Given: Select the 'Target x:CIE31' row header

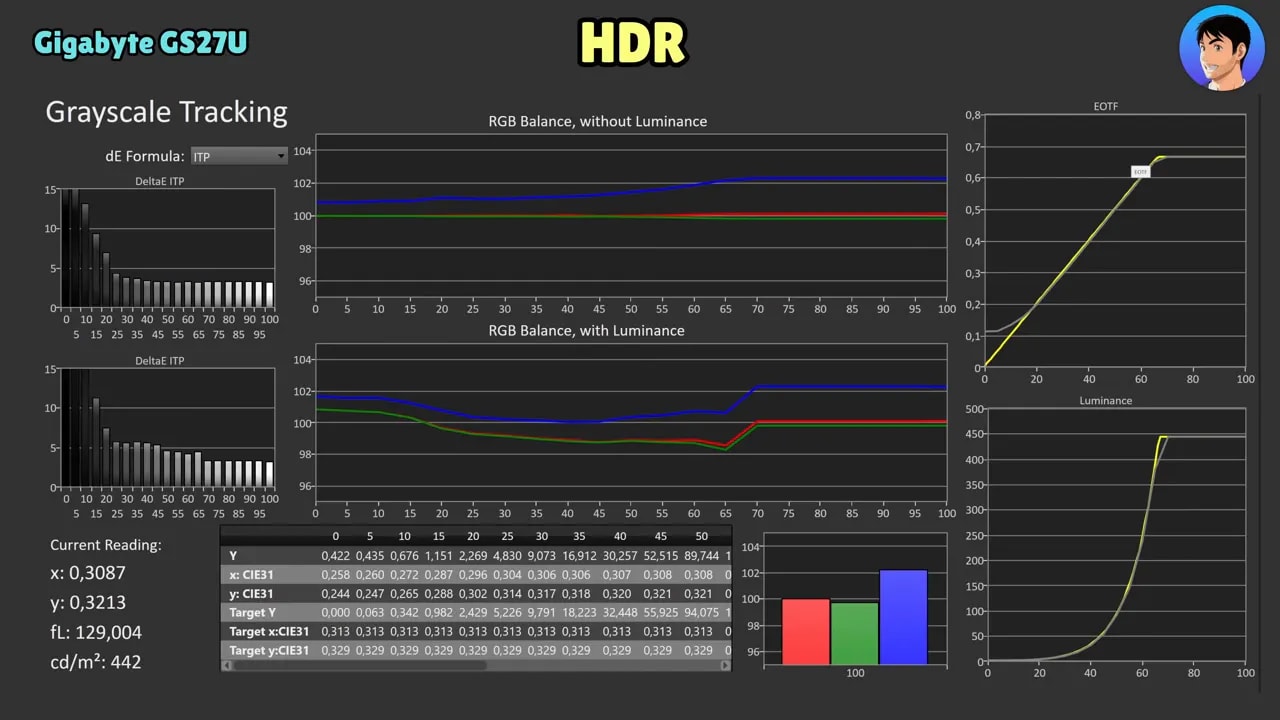Looking at the screenshot, I should tap(271, 632).
